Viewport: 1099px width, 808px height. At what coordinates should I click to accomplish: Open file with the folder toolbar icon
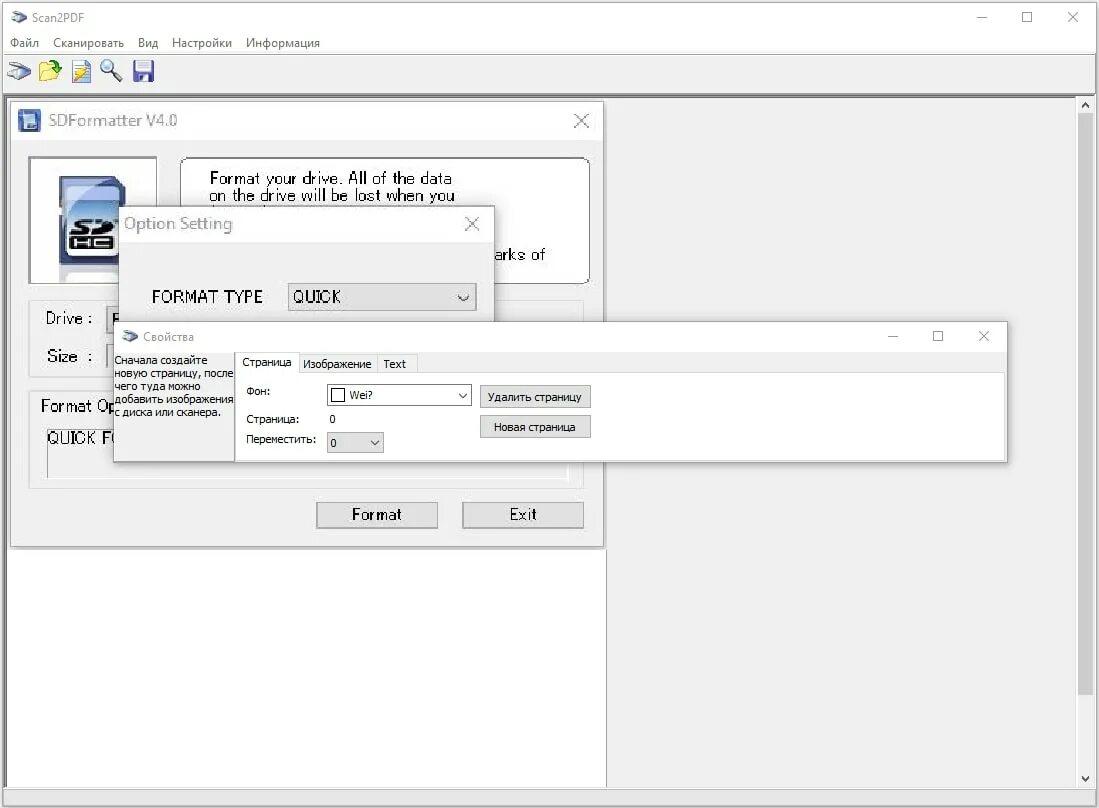[50, 71]
